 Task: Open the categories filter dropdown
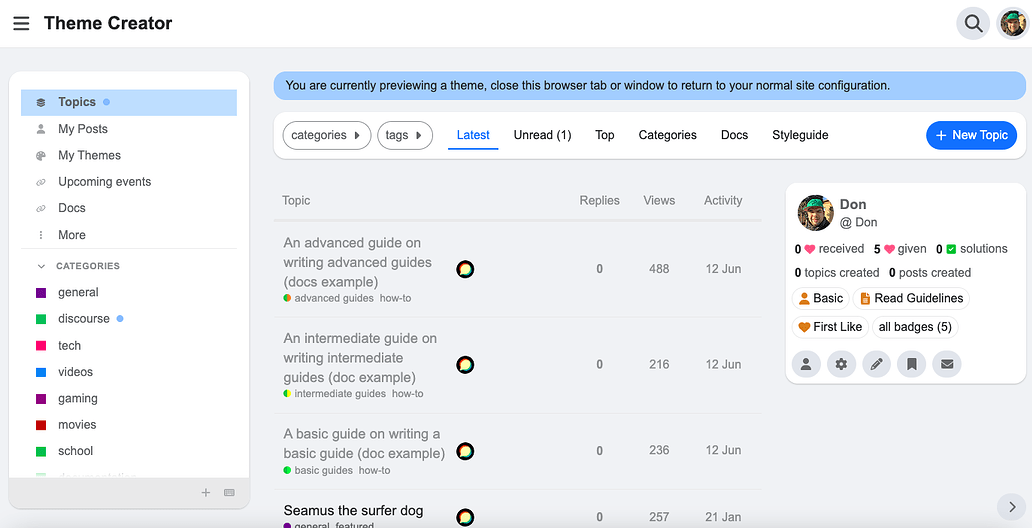pos(326,135)
